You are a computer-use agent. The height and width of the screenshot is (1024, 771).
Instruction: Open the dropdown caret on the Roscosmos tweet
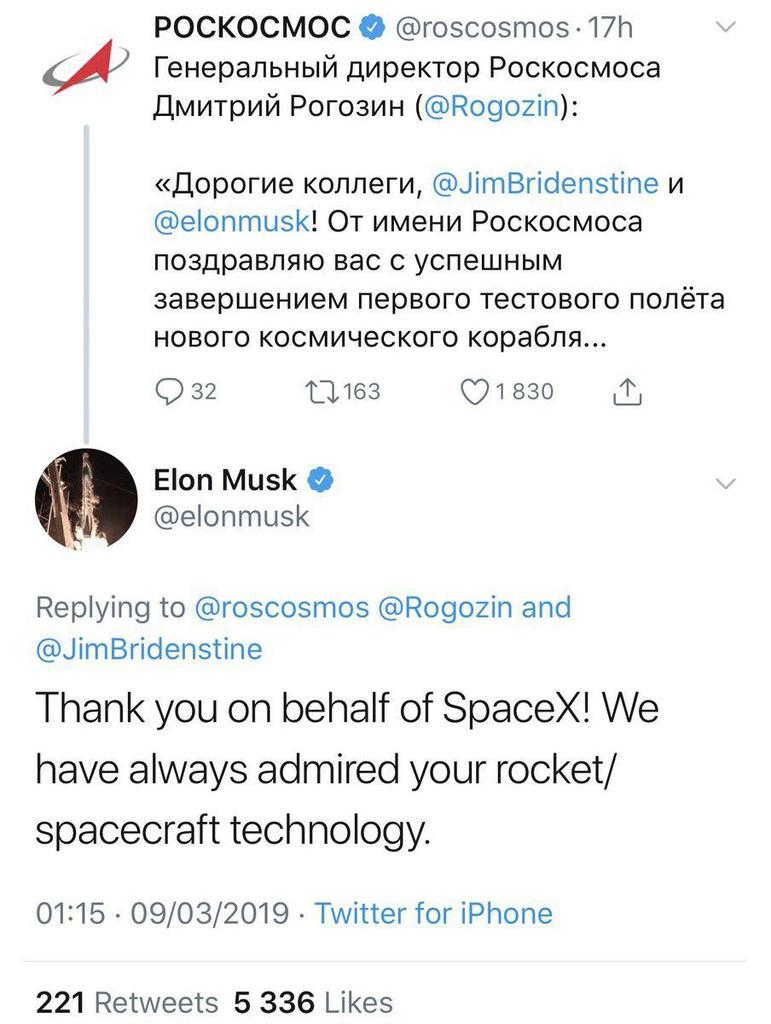tap(727, 27)
